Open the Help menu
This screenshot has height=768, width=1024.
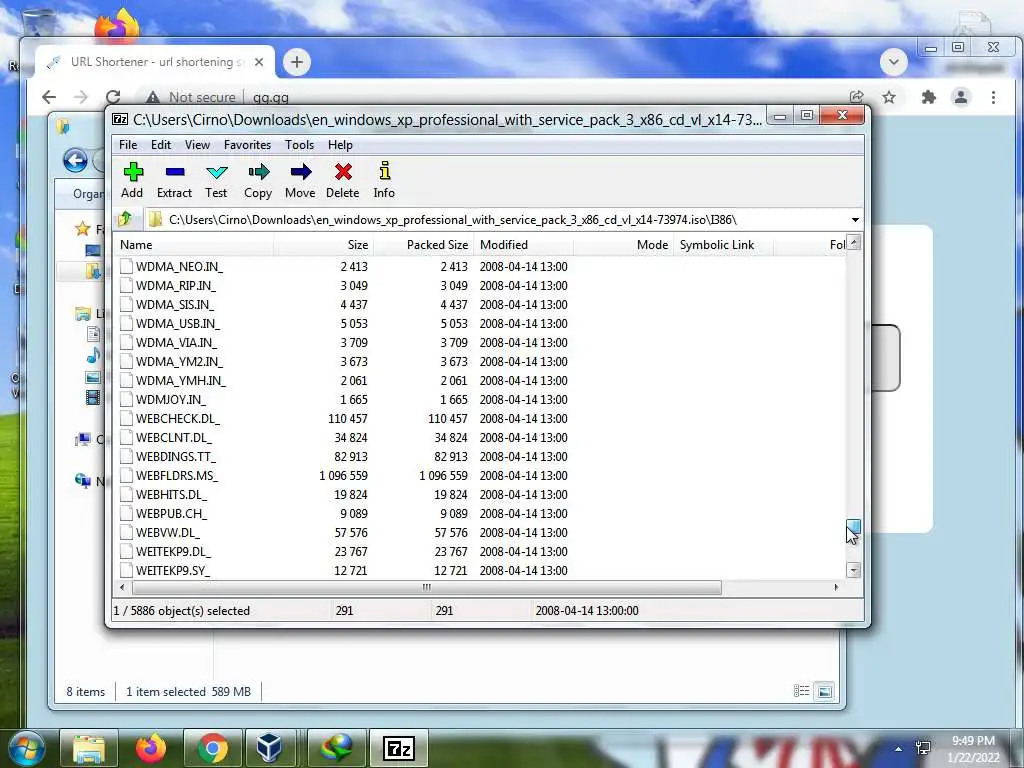(340, 145)
